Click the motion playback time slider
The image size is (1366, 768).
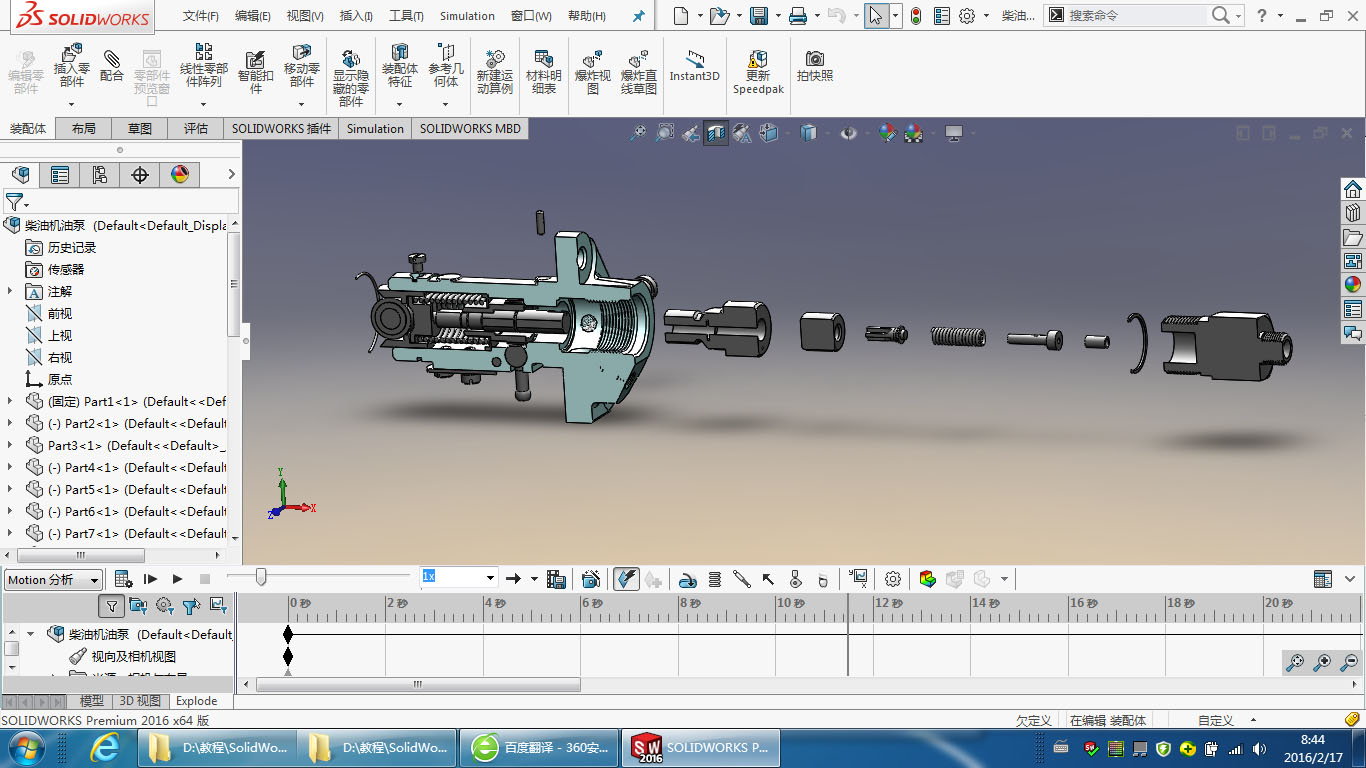tap(261, 577)
